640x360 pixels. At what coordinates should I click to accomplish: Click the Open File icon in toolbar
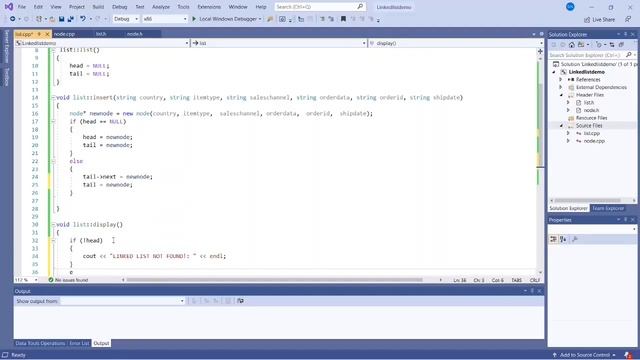[52, 19]
